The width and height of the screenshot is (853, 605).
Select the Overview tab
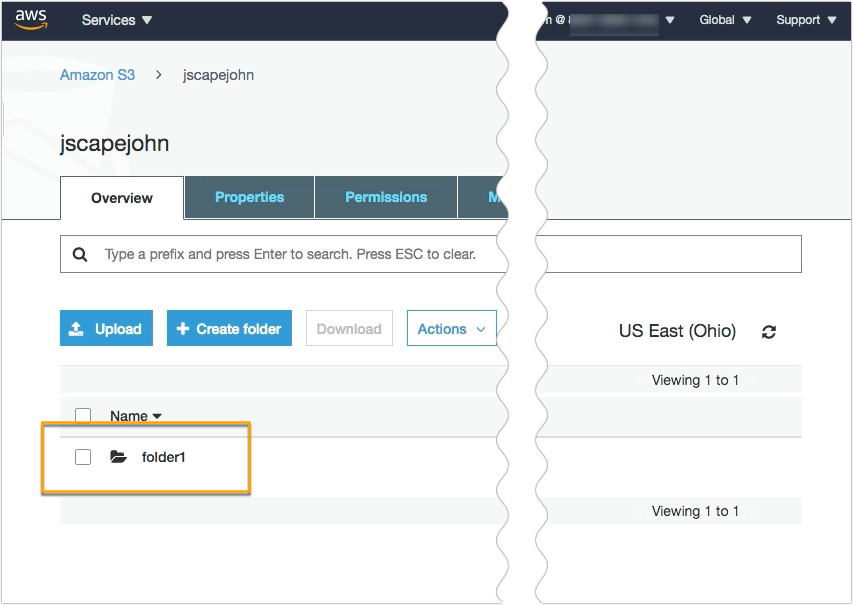[122, 198]
